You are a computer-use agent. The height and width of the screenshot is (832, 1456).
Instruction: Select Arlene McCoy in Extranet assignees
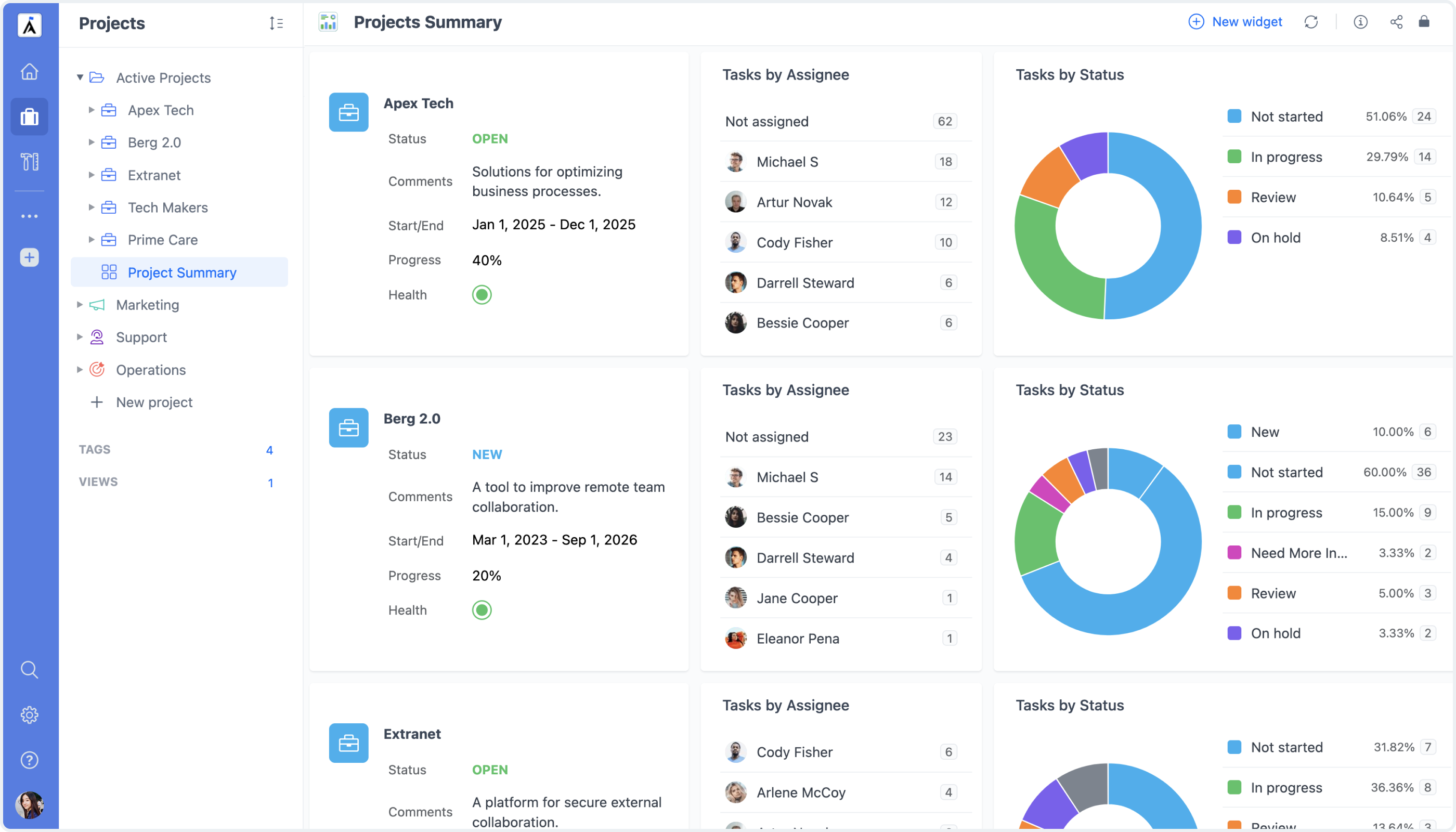846,792
